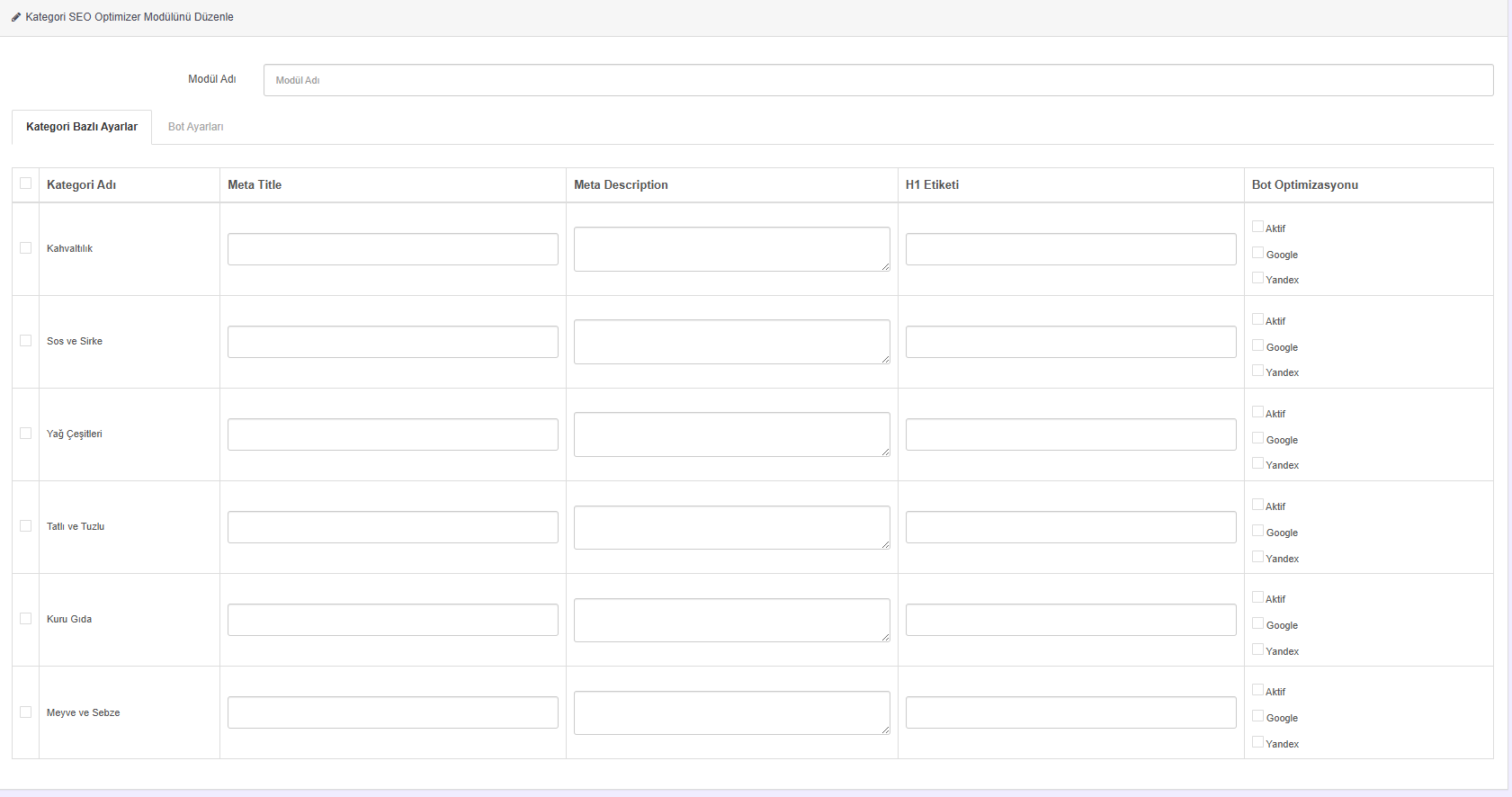This screenshot has width=1512, height=797.
Task: Switch to the Bot Ayarları tab
Action: click(x=196, y=127)
